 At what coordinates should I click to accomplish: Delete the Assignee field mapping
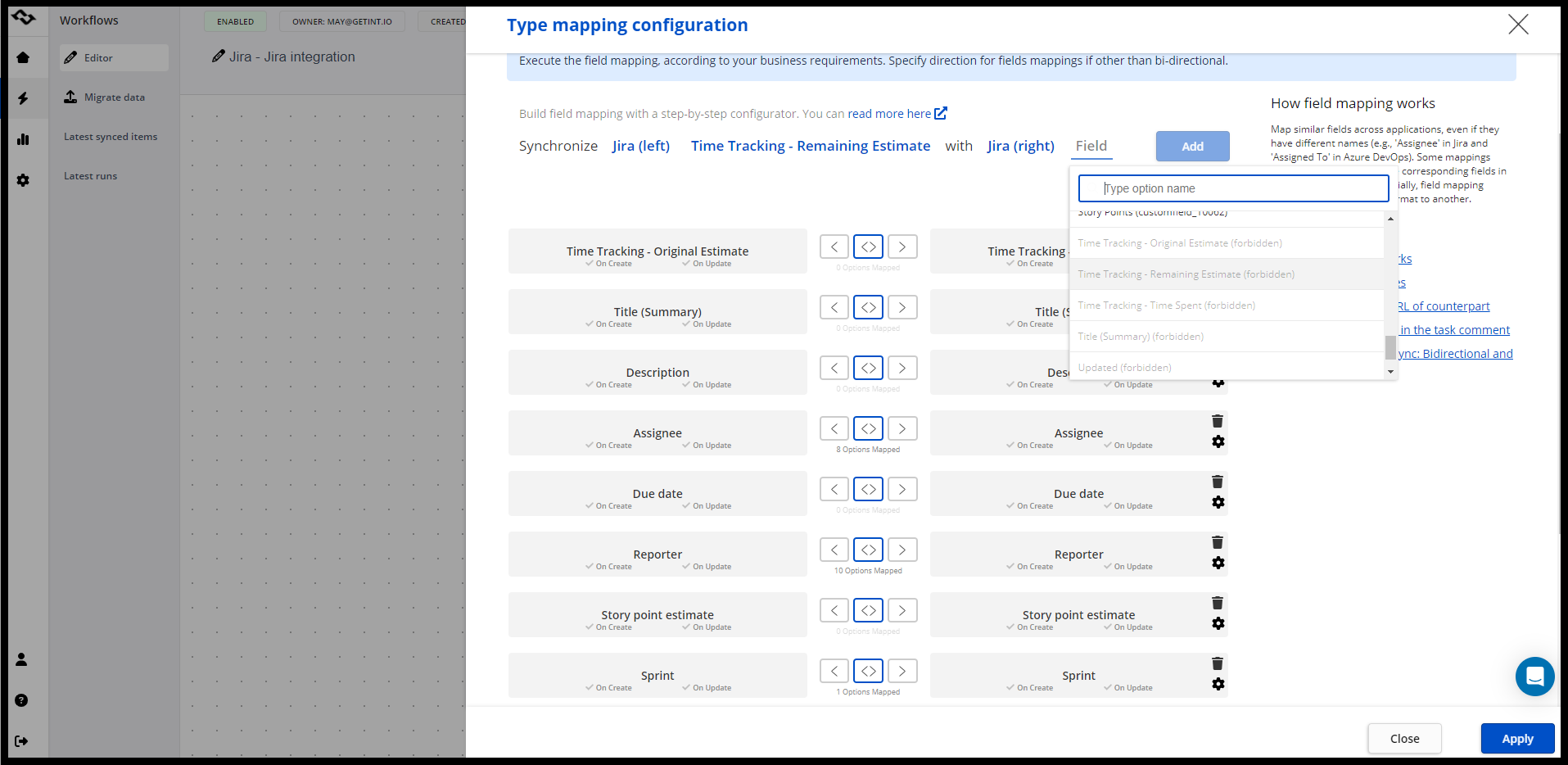pos(1218,421)
